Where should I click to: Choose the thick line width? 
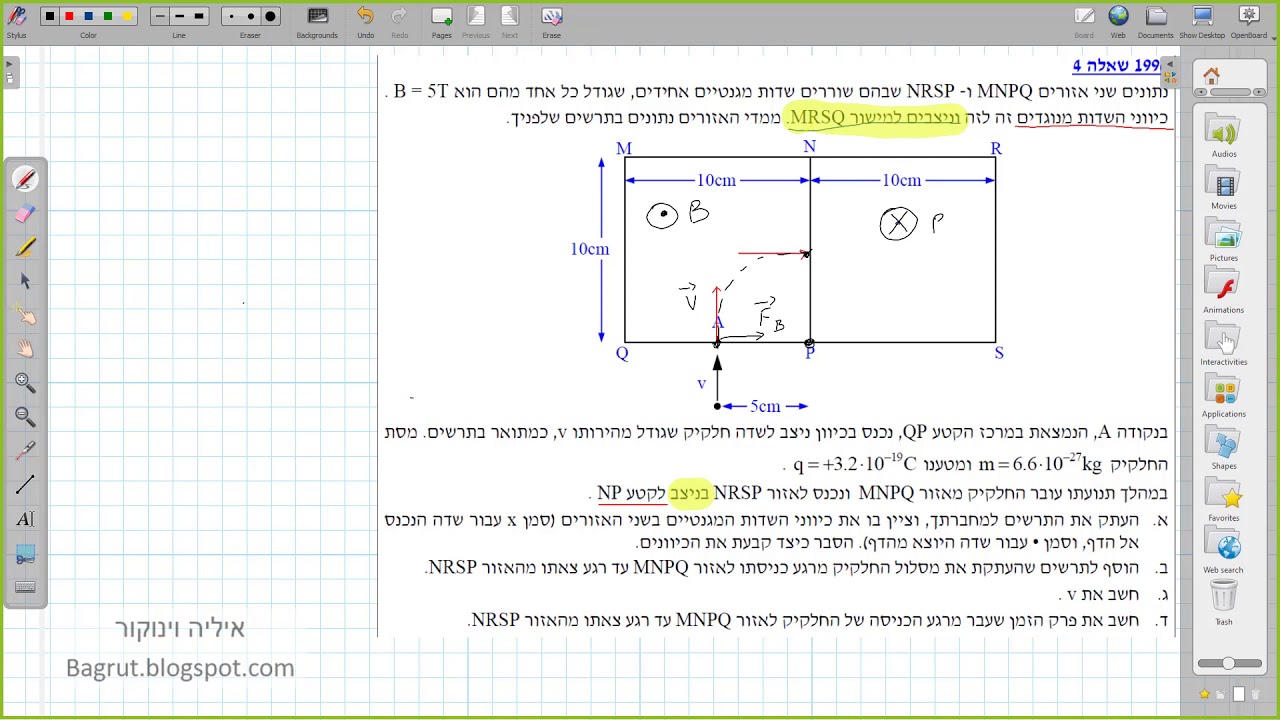[198, 17]
